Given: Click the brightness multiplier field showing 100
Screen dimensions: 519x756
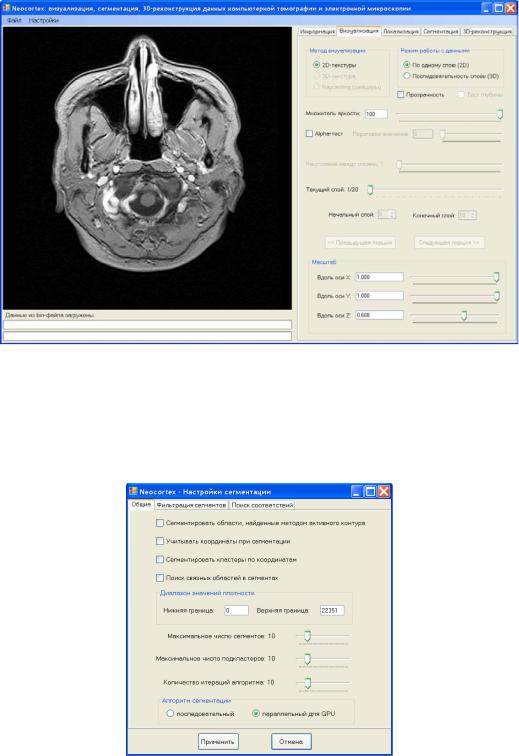Looking at the screenshot, I should tap(376, 114).
